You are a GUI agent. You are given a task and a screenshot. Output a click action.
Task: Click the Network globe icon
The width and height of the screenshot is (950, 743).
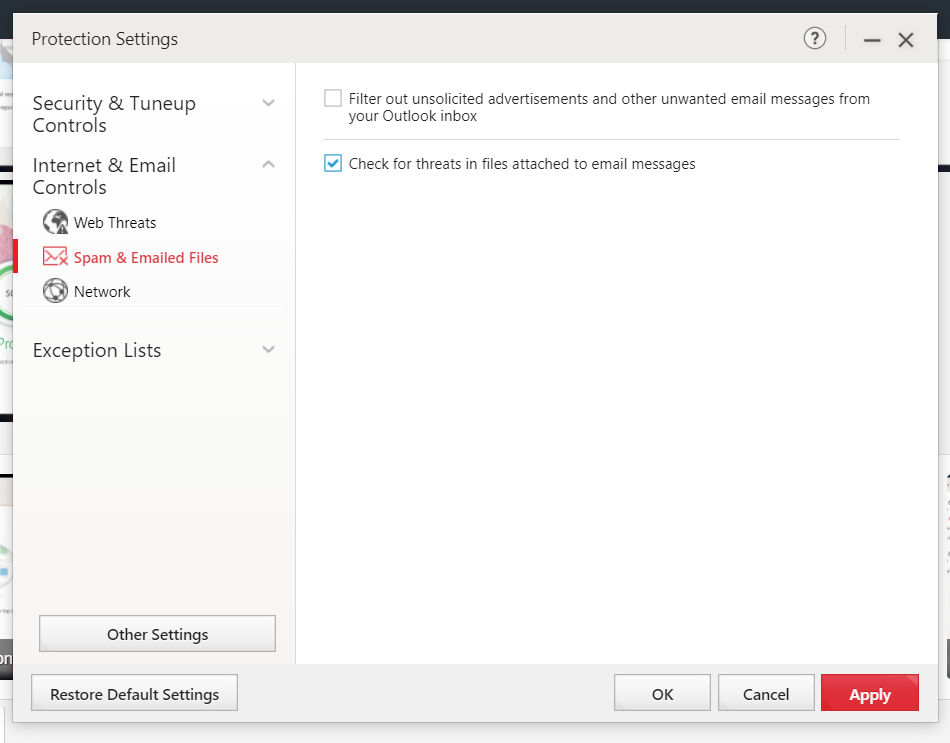[55, 291]
